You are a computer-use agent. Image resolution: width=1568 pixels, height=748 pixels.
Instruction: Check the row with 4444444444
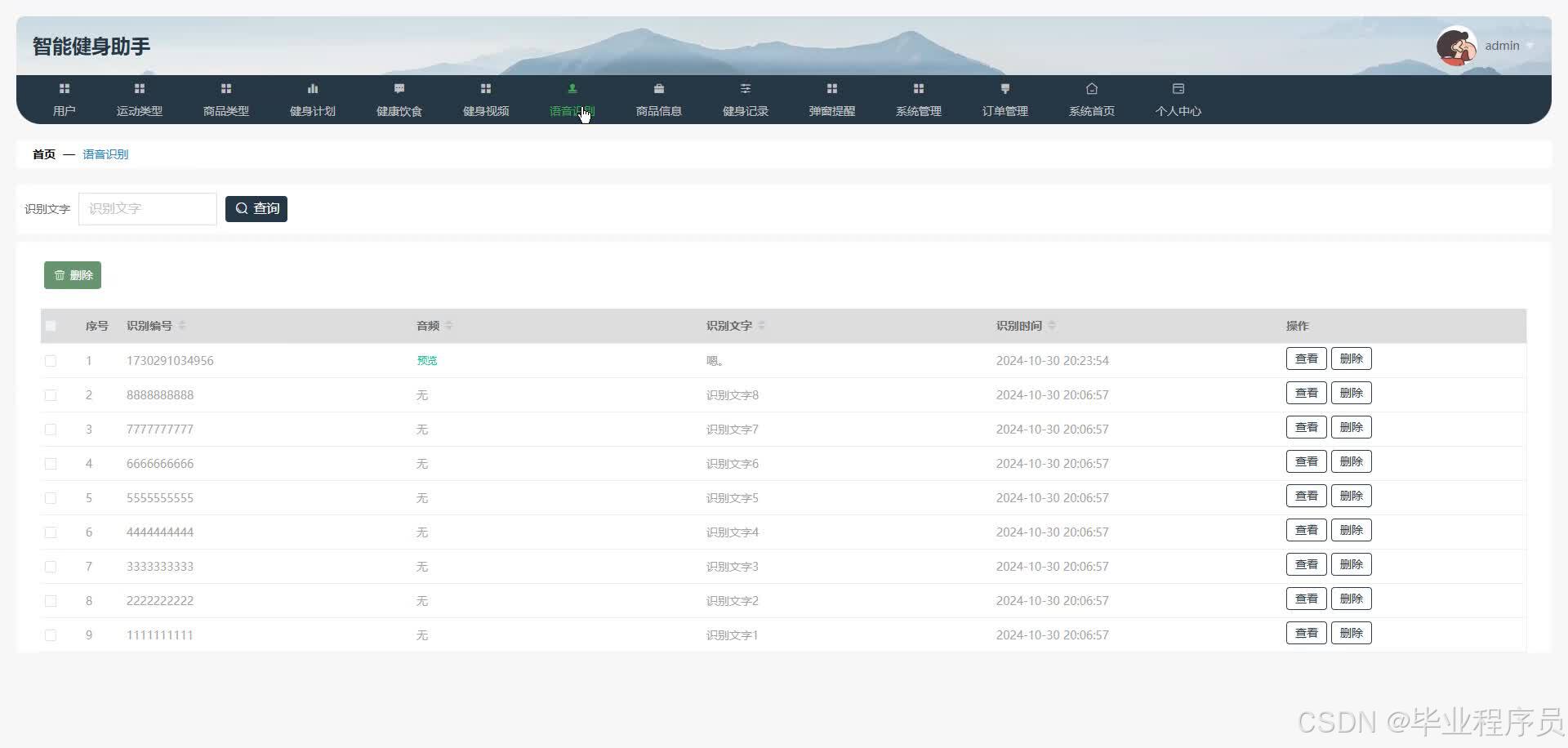tap(51, 532)
